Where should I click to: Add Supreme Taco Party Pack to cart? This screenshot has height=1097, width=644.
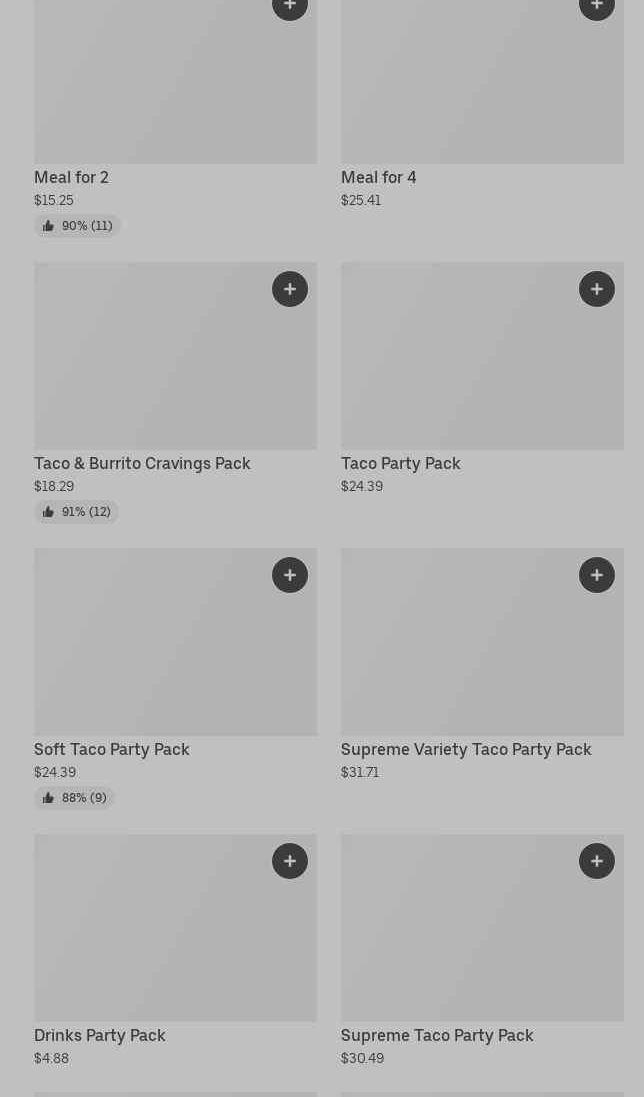pos(597,861)
